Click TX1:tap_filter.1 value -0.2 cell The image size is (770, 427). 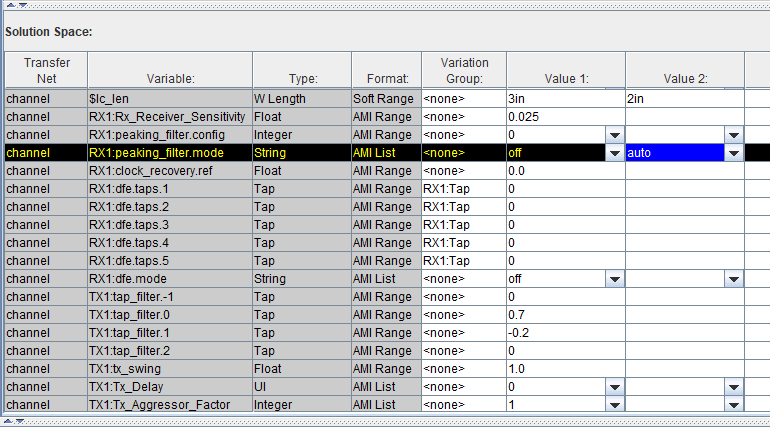click(x=565, y=333)
